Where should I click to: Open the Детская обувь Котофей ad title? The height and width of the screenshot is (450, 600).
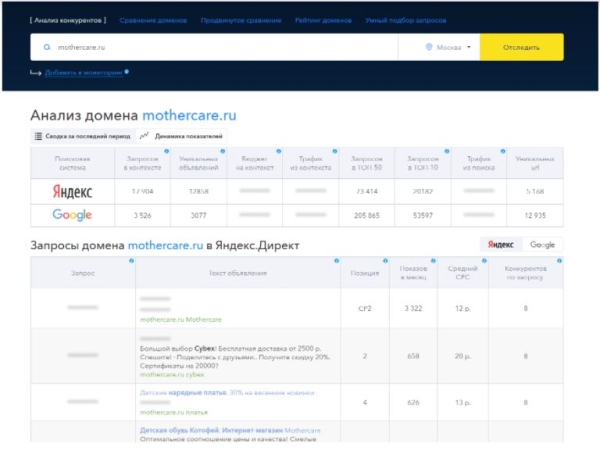[230, 430]
